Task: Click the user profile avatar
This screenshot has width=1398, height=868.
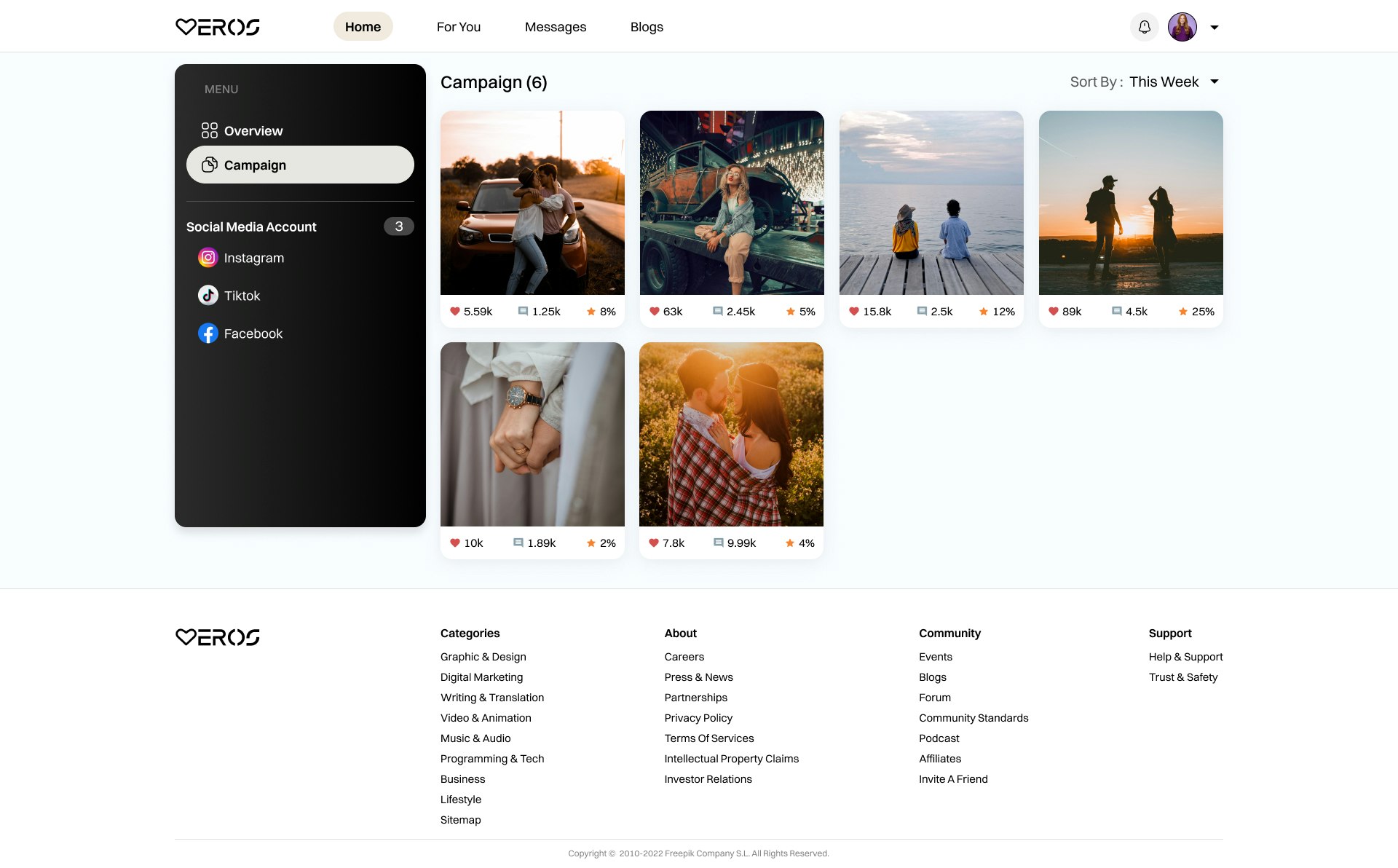Action: (1182, 27)
